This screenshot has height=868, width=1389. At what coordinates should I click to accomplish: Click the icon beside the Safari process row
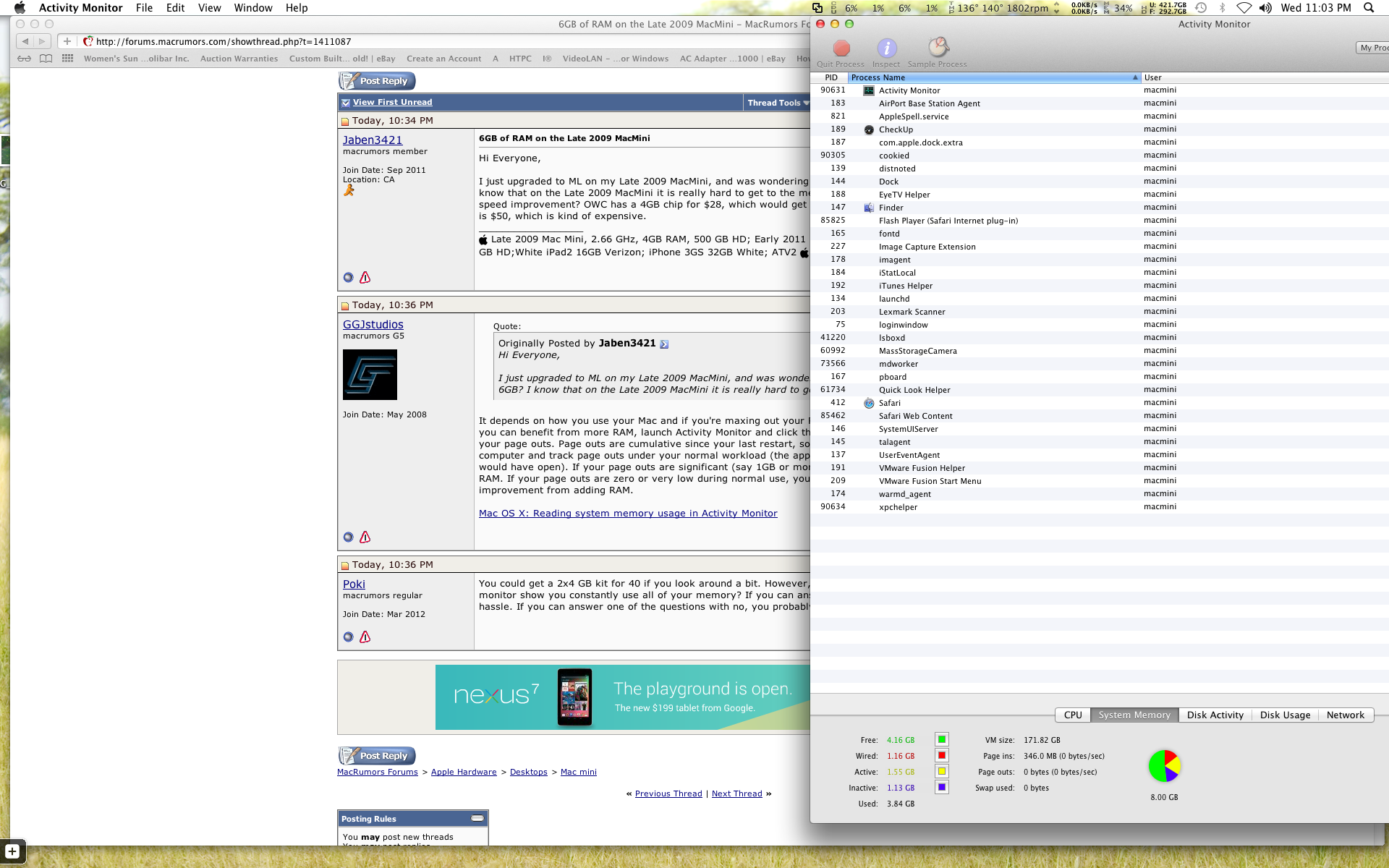click(869, 403)
